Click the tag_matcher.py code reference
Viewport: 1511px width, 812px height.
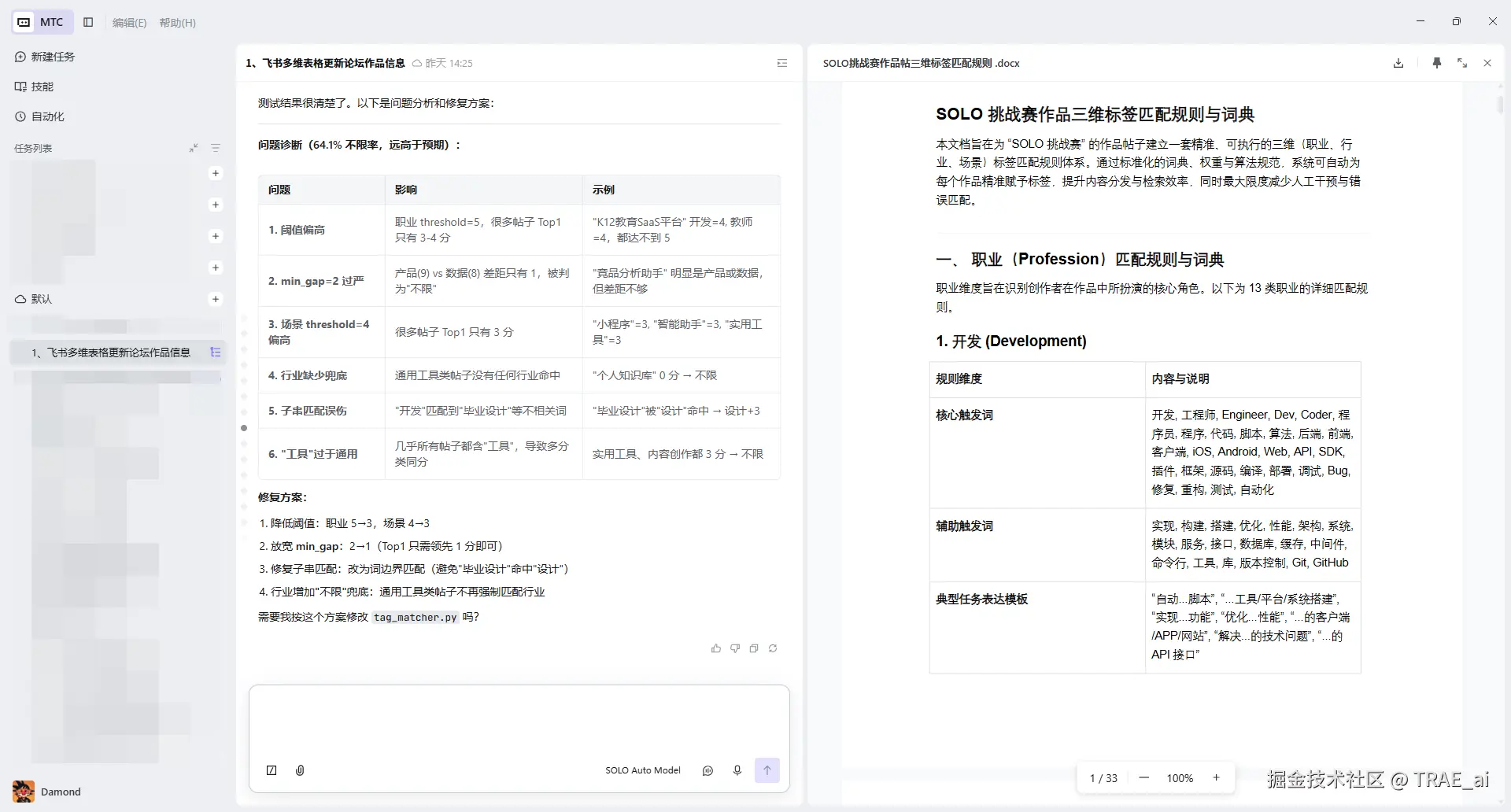[x=416, y=617]
